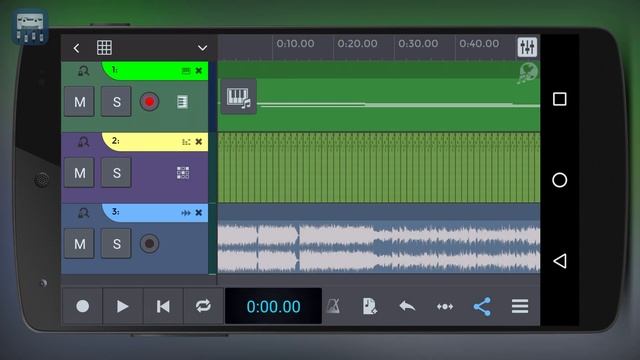Open the piano keyboard instrument icon

point(239,97)
